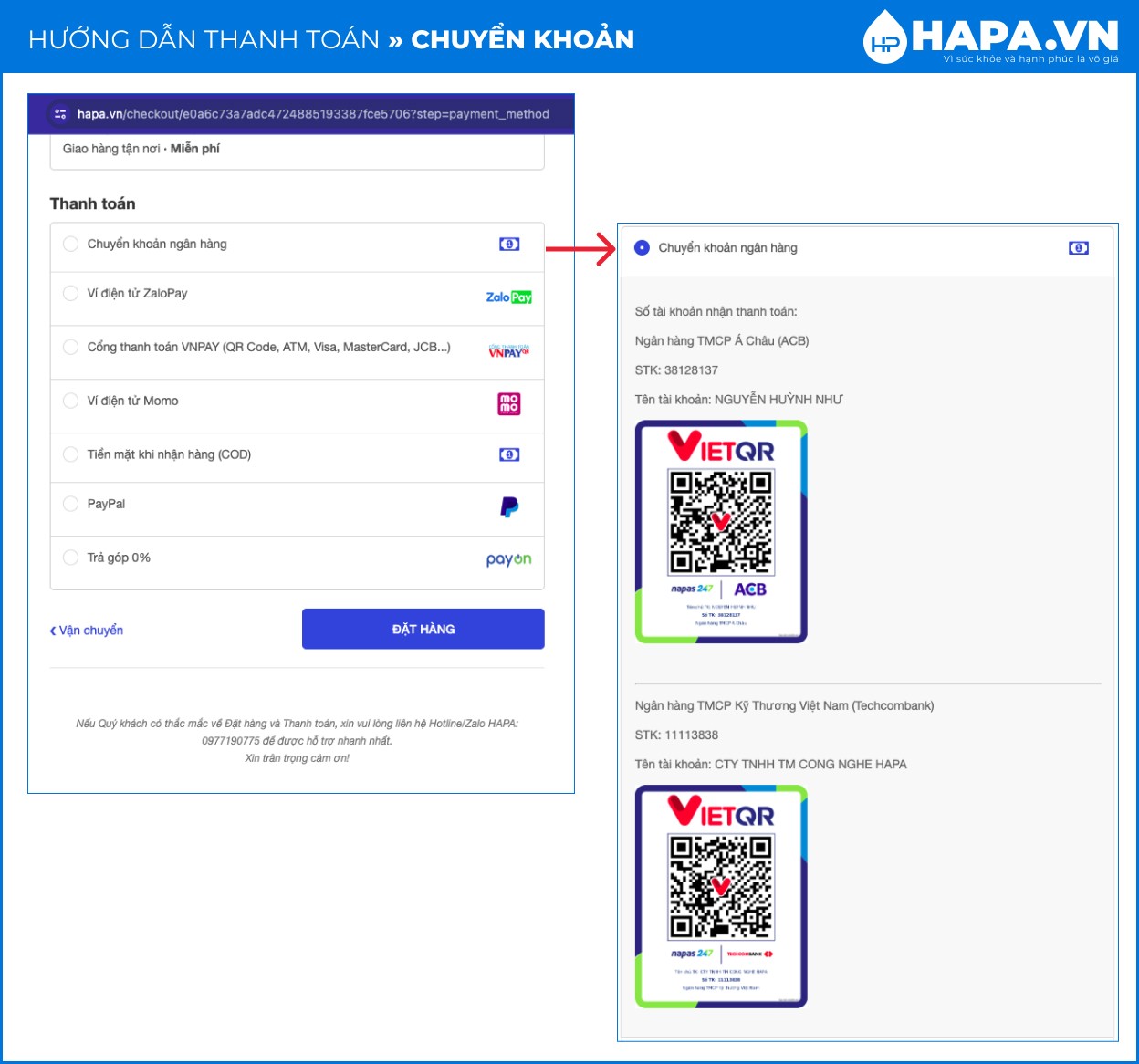Click the payon installment logo

click(x=508, y=559)
